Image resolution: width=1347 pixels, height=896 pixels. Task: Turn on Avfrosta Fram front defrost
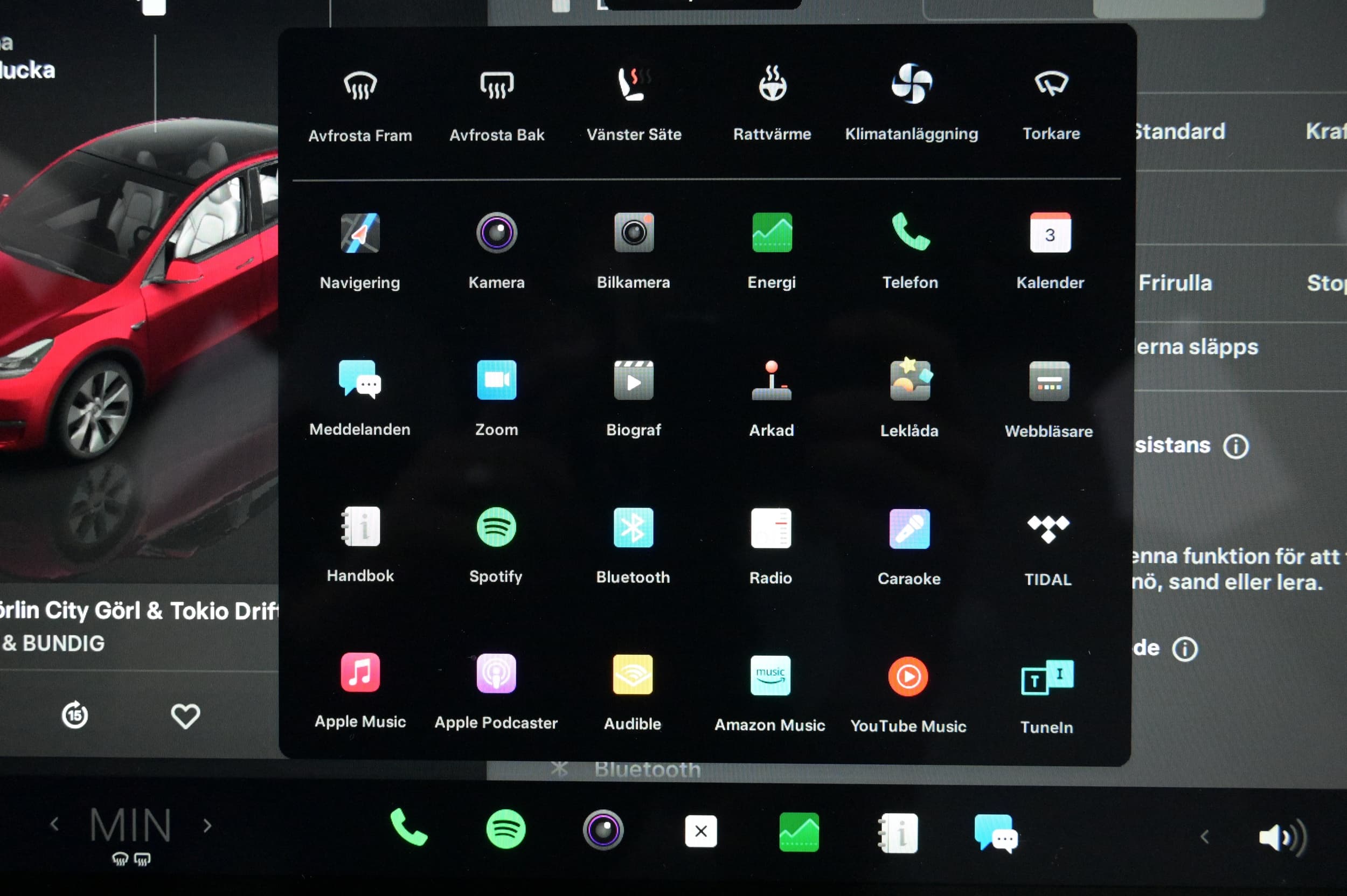(360, 105)
